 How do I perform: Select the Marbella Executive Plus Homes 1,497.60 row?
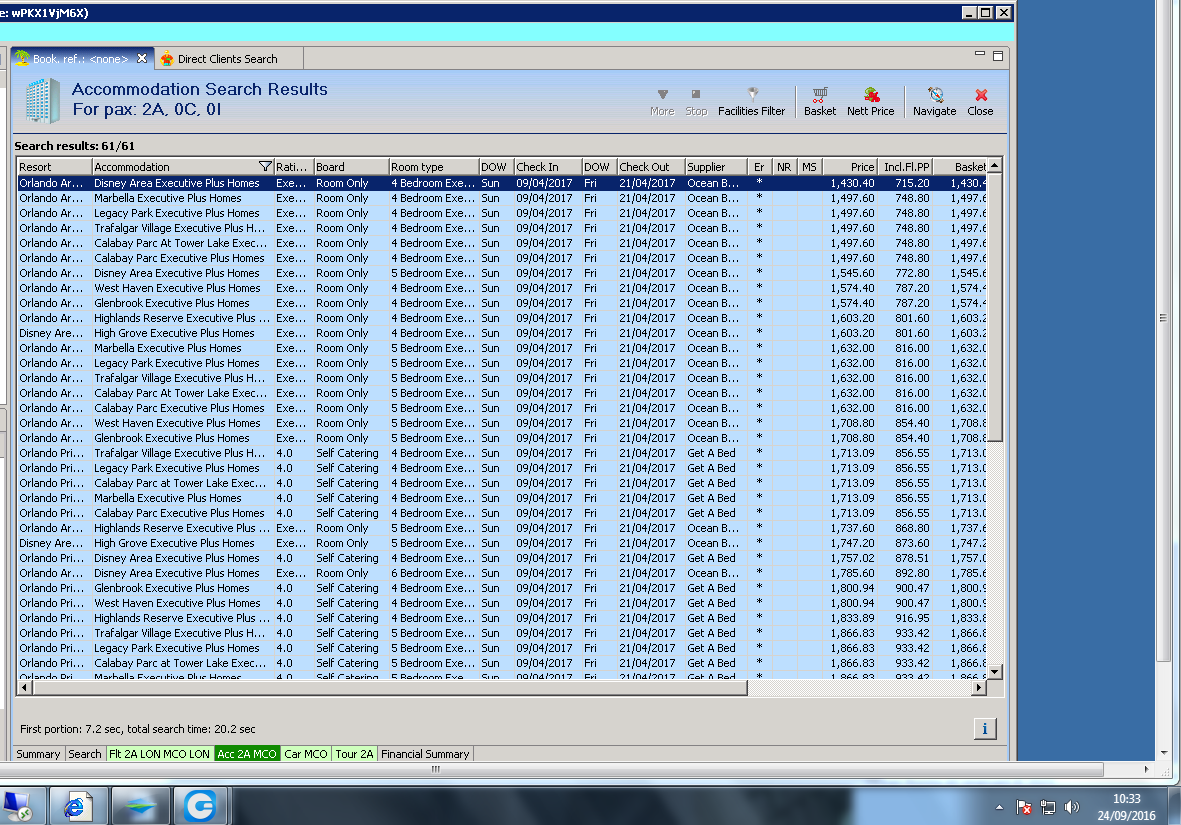coord(502,198)
